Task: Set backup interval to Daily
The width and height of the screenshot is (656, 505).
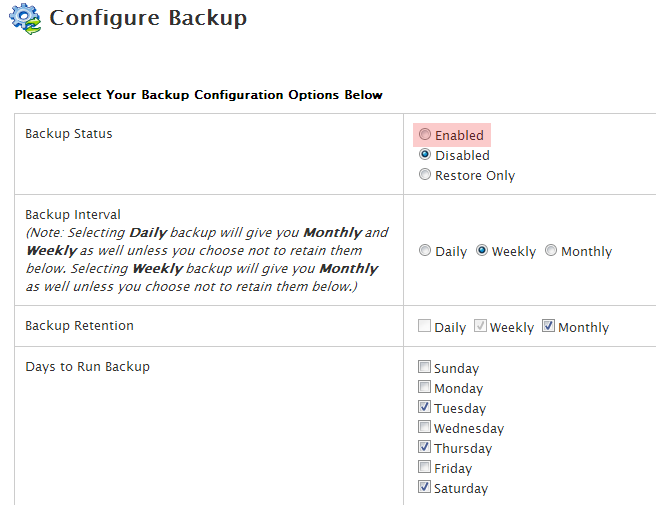Action: point(425,251)
